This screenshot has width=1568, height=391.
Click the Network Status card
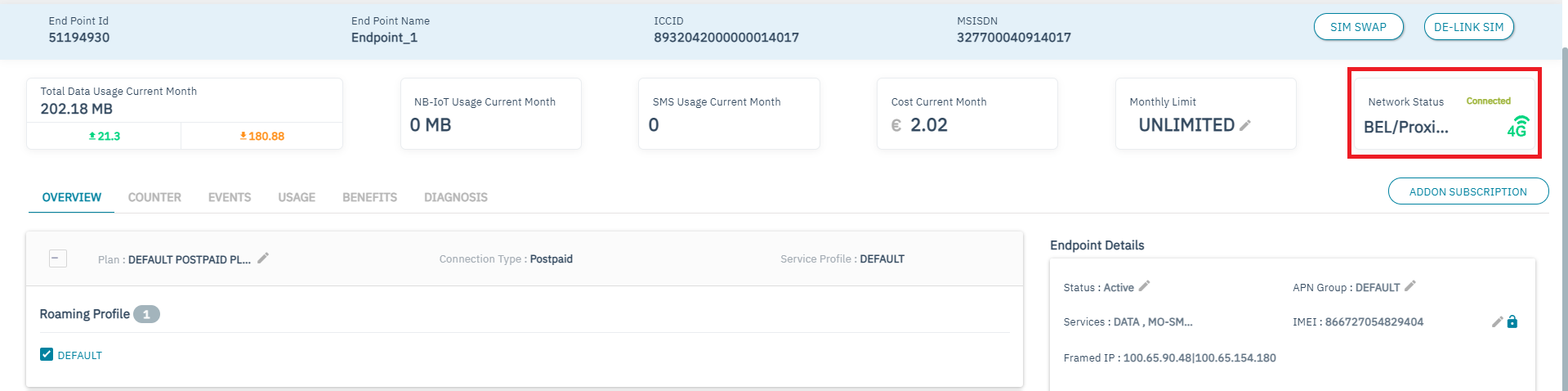pos(1443,114)
